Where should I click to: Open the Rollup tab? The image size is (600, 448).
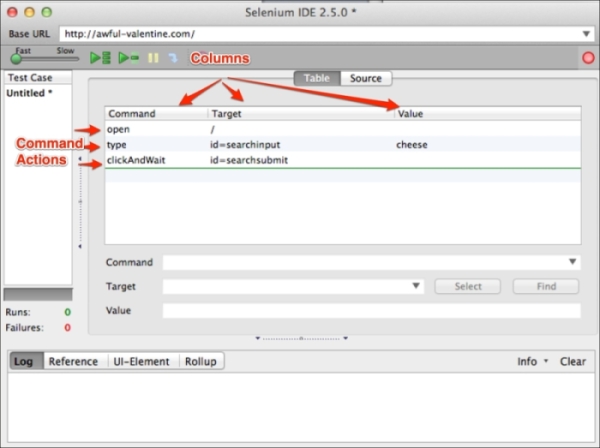click(201, 361)
